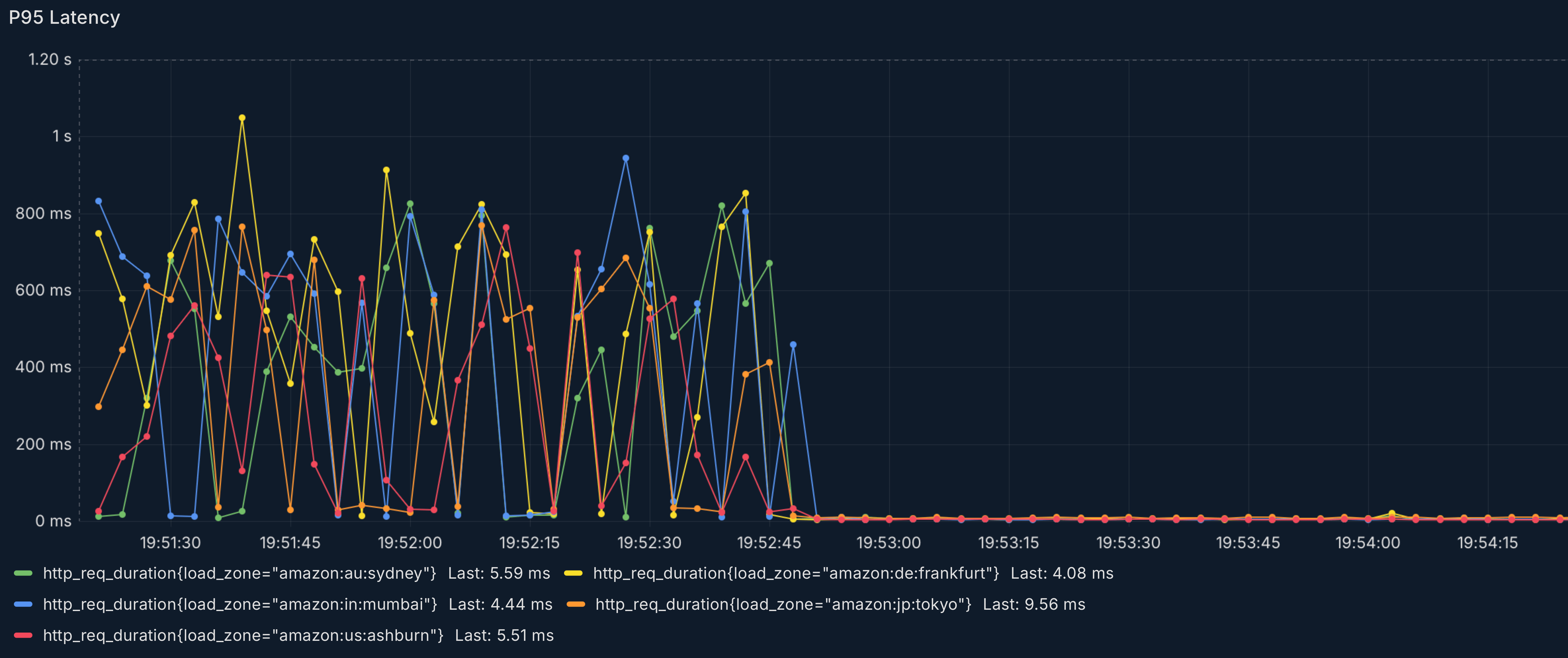
Task: Click the green peak near 19:52:00
Action: pos(410,204)
